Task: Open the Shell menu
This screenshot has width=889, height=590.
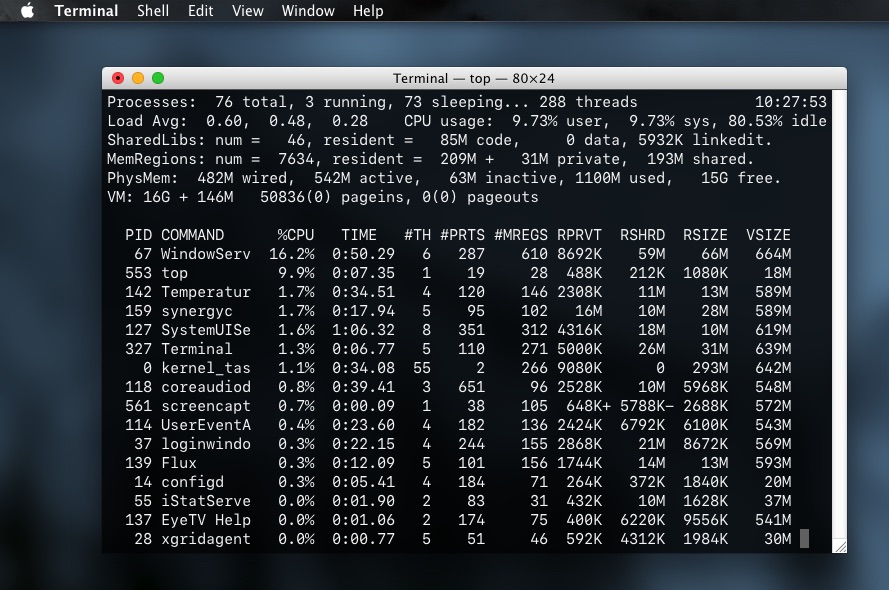Action: 153,11
